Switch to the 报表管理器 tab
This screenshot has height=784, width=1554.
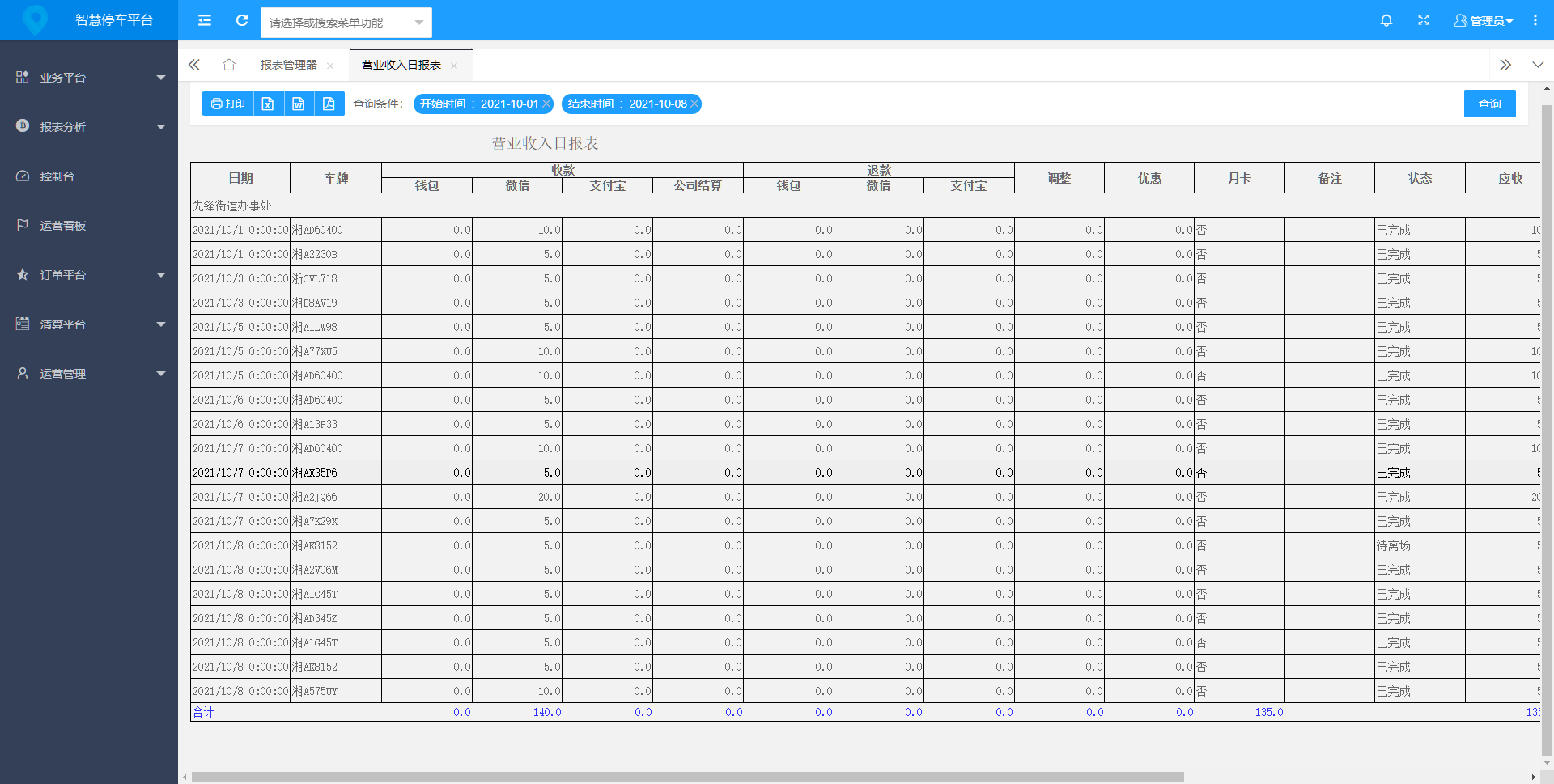[x=288, y=65]
